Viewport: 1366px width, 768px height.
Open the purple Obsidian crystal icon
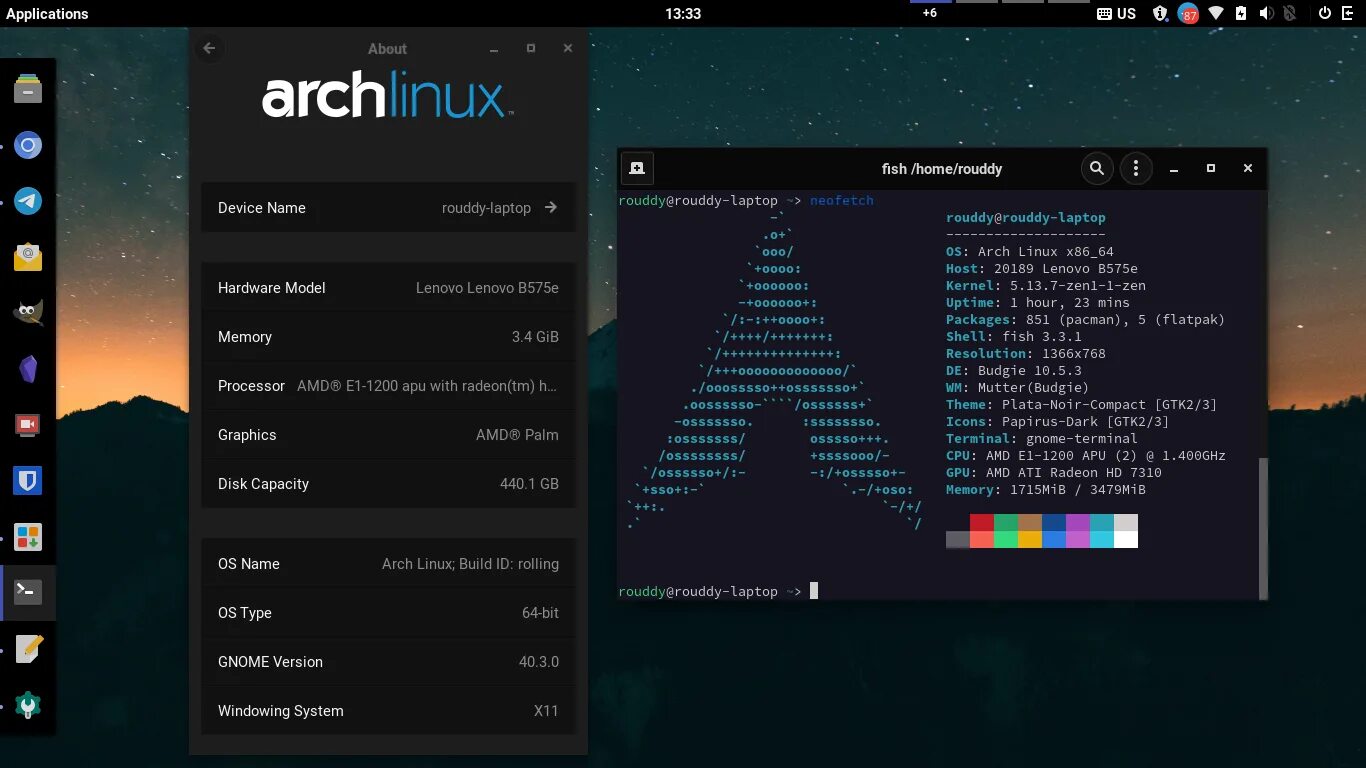28,369
